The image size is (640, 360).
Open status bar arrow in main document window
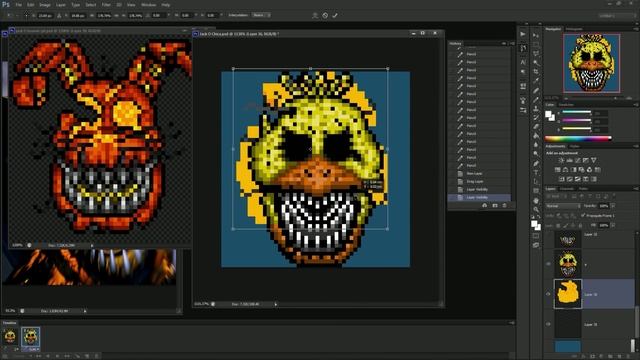276,304
